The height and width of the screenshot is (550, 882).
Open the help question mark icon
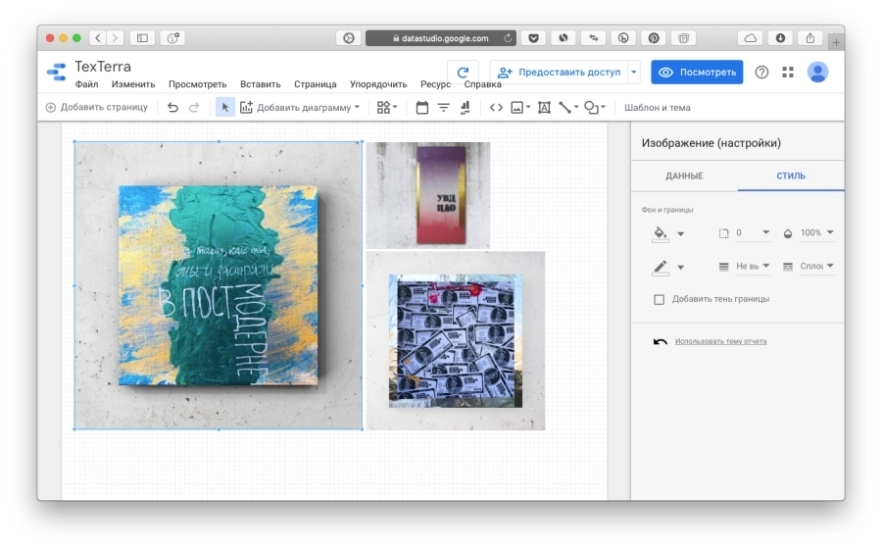tap(762, 72)
